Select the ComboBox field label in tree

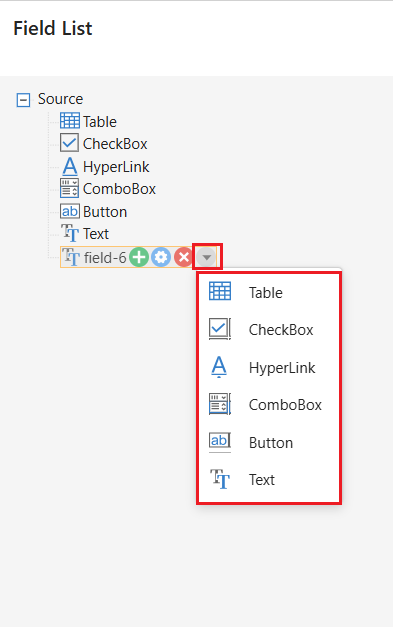(x=119, y=189)
